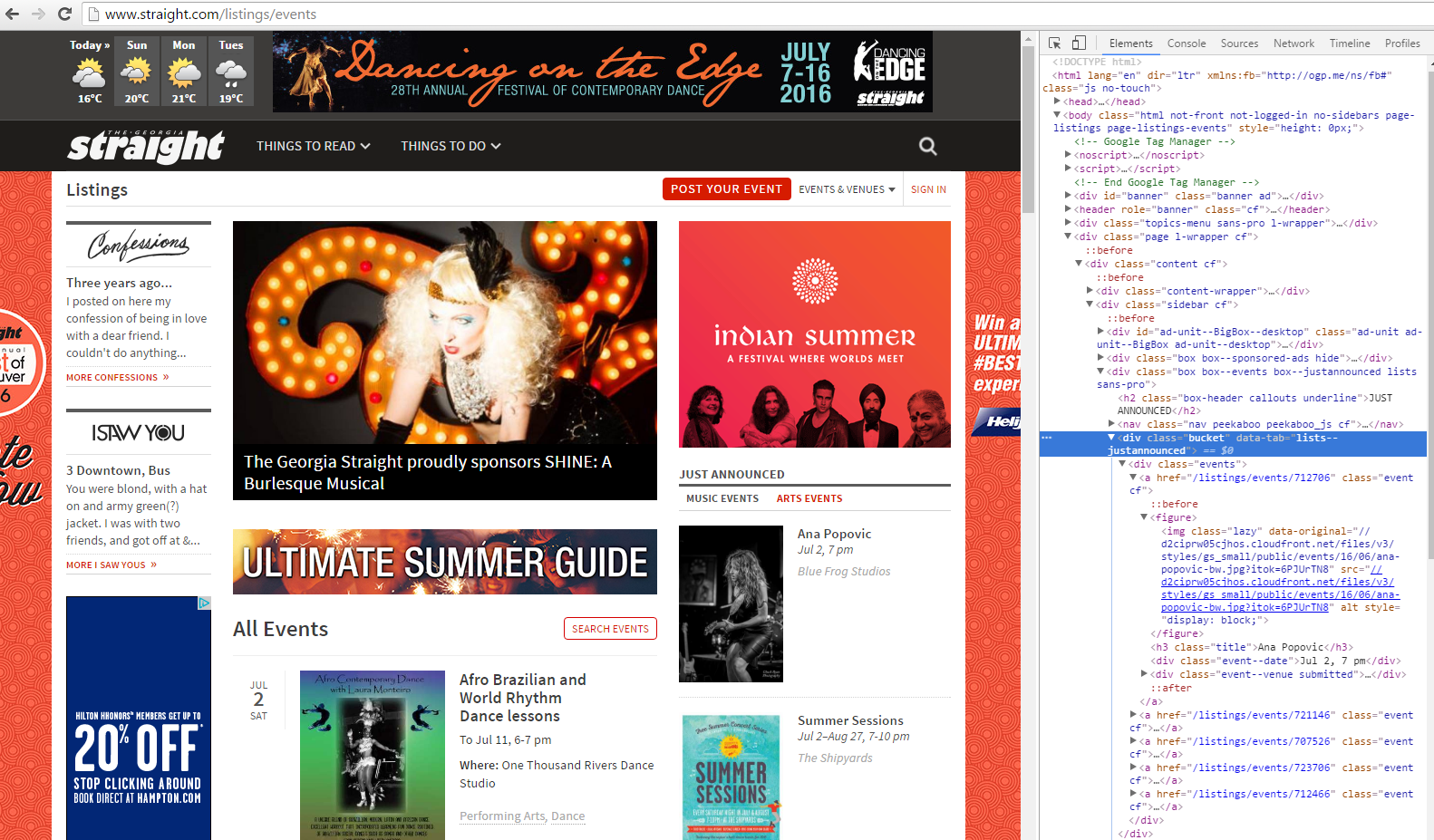The width and height of the screenshot is (1434, 840).
Task: Expand the listings/events/712466 anchor node
Action: 1133,794
